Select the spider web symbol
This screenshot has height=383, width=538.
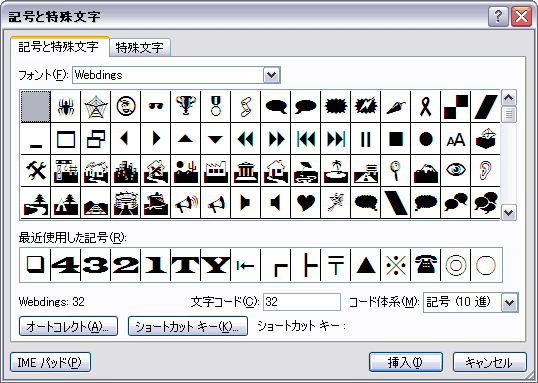click(x=96, y=106)
